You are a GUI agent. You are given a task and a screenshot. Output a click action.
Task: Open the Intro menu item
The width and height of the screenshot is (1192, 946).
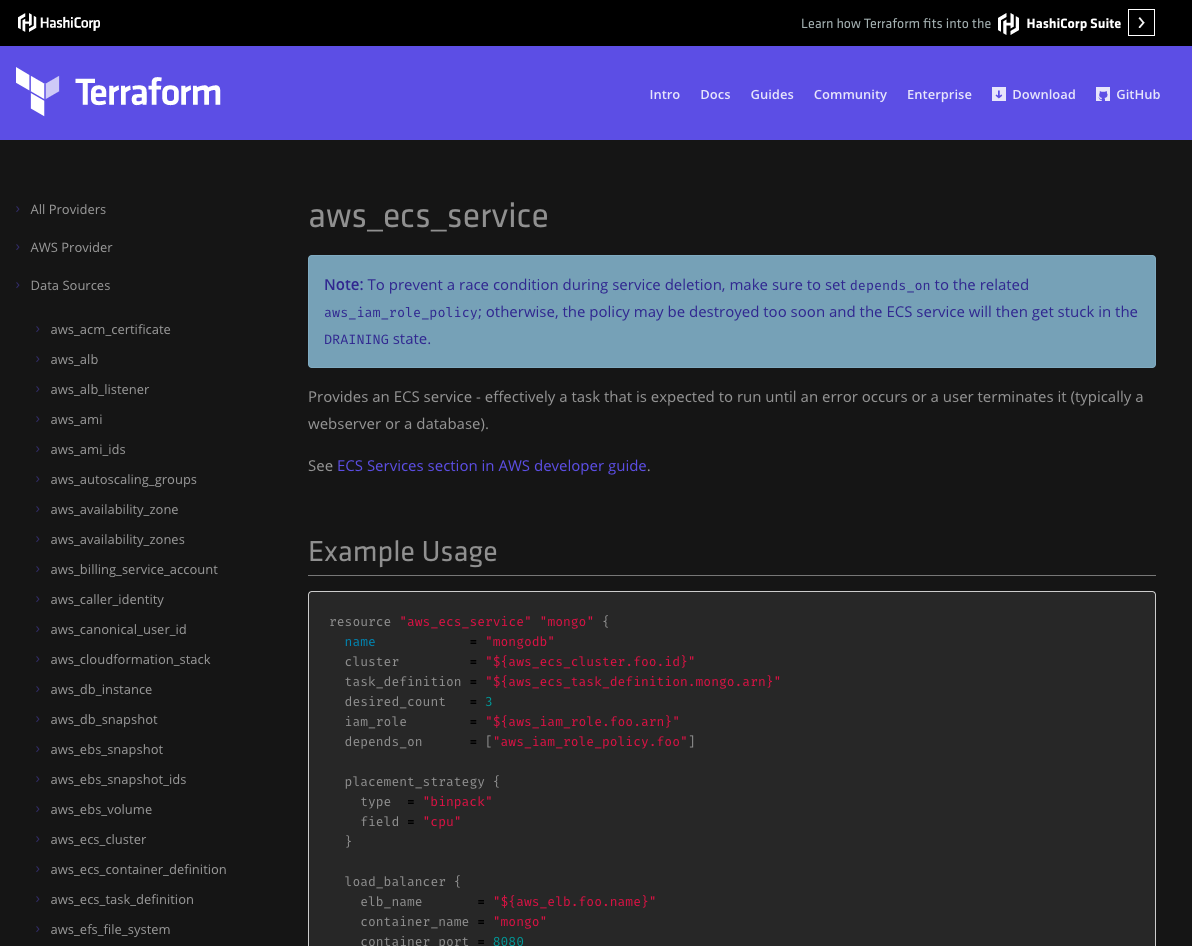(x=664, y=94)
